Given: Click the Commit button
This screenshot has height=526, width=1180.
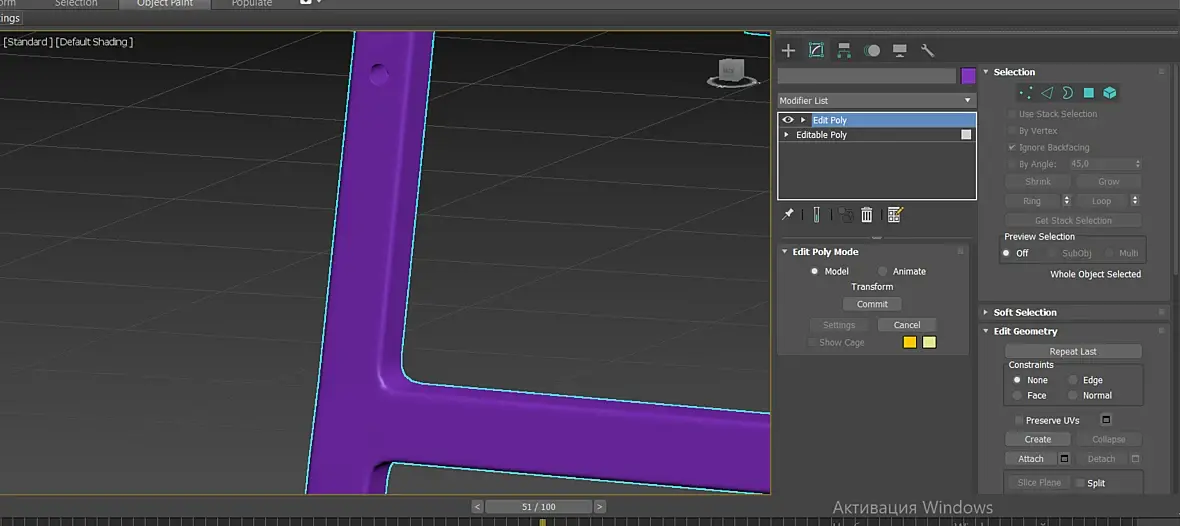Looking at the screenshot, I should [872, 304].
